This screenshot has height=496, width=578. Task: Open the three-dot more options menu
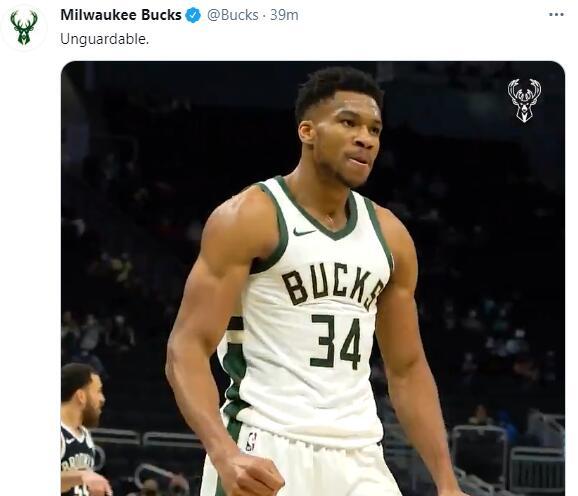click(556, 15)
